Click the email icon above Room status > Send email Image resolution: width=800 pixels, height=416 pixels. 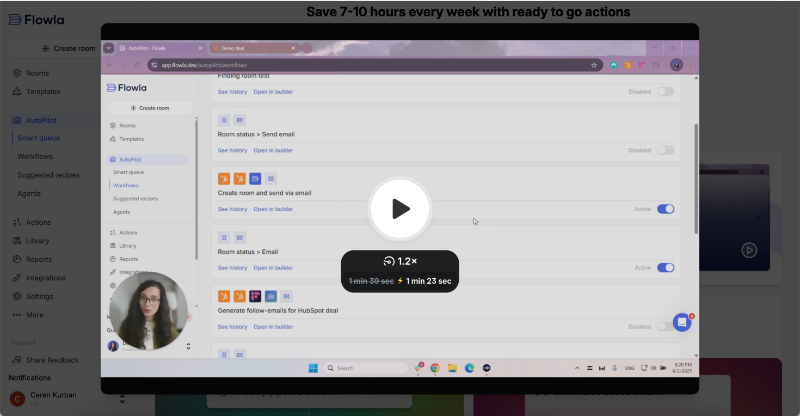click(240, 120)
